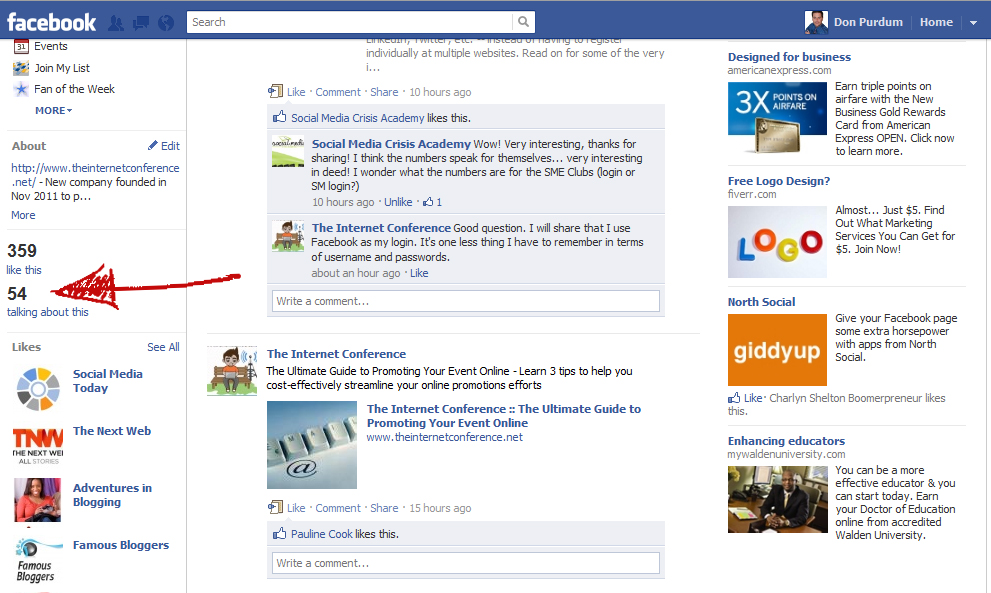Click Write a comment box under first post
Screen dimensions: 991x593
[466, 301]
